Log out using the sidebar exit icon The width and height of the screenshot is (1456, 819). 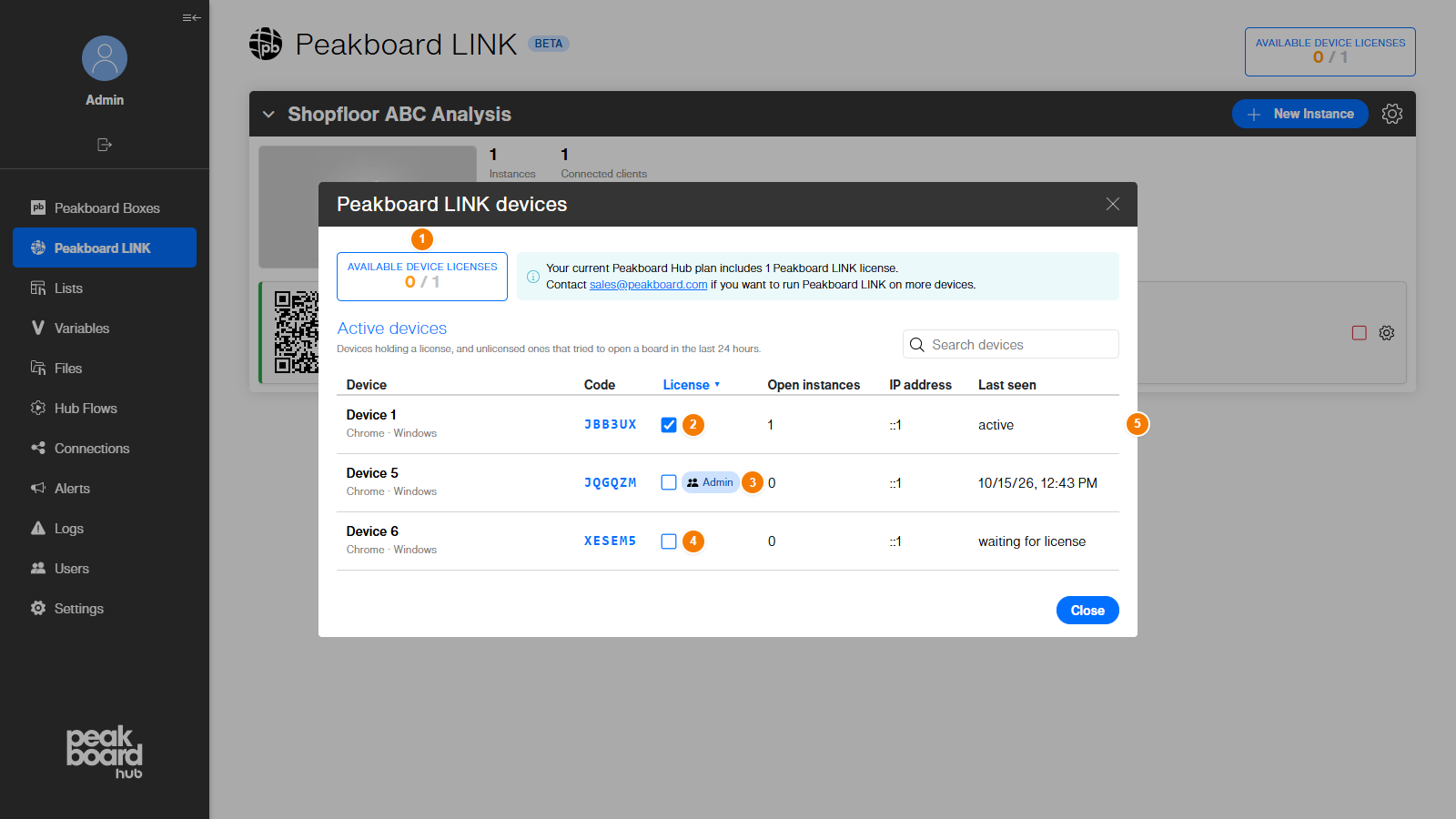pyautogui.click(x=105, y=145)
